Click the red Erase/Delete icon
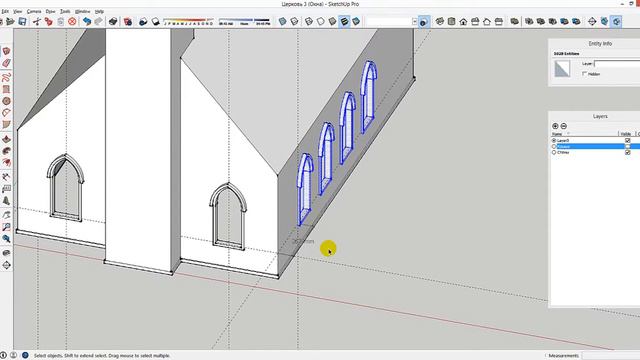 [x=72, y=21]
